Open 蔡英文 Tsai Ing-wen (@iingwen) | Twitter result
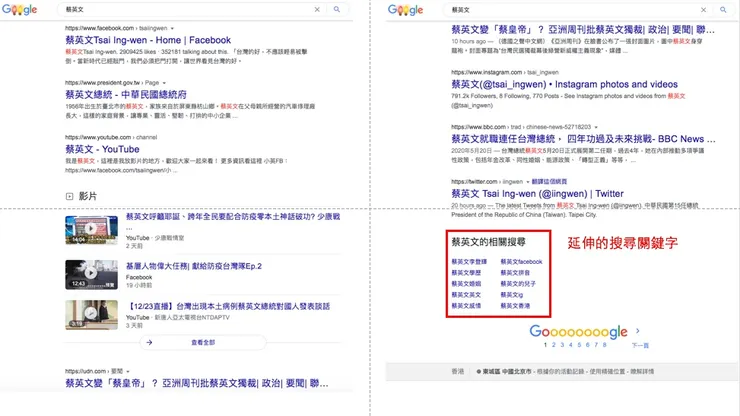Viewport: 740px width, 416px height. [x=538, y=194]
